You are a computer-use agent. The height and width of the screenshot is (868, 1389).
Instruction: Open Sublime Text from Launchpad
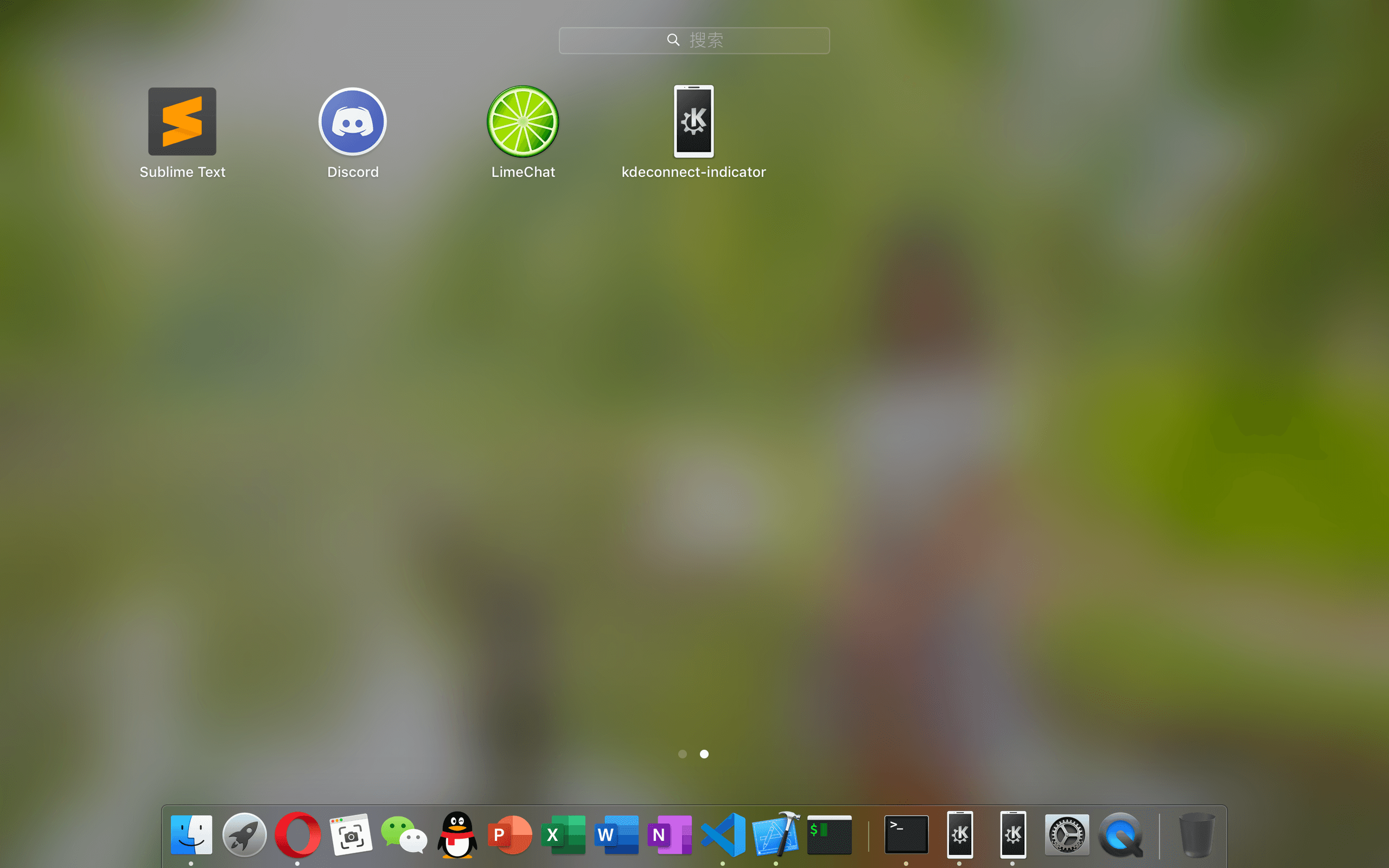182,122
